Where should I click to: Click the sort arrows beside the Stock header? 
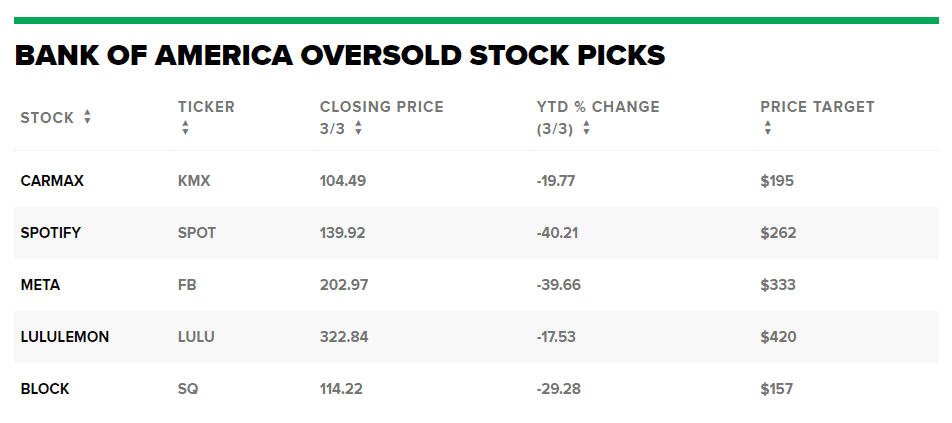[87, 118]
